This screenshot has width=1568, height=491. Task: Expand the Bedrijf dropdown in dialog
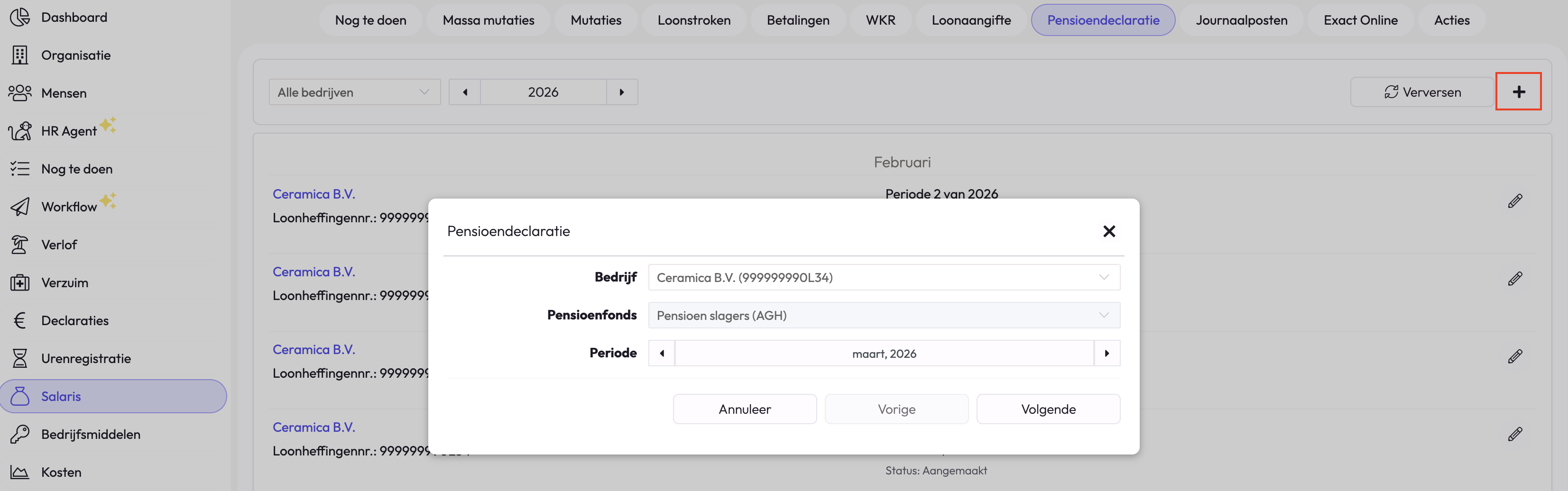pyautogui.click(x=884, y=277)
